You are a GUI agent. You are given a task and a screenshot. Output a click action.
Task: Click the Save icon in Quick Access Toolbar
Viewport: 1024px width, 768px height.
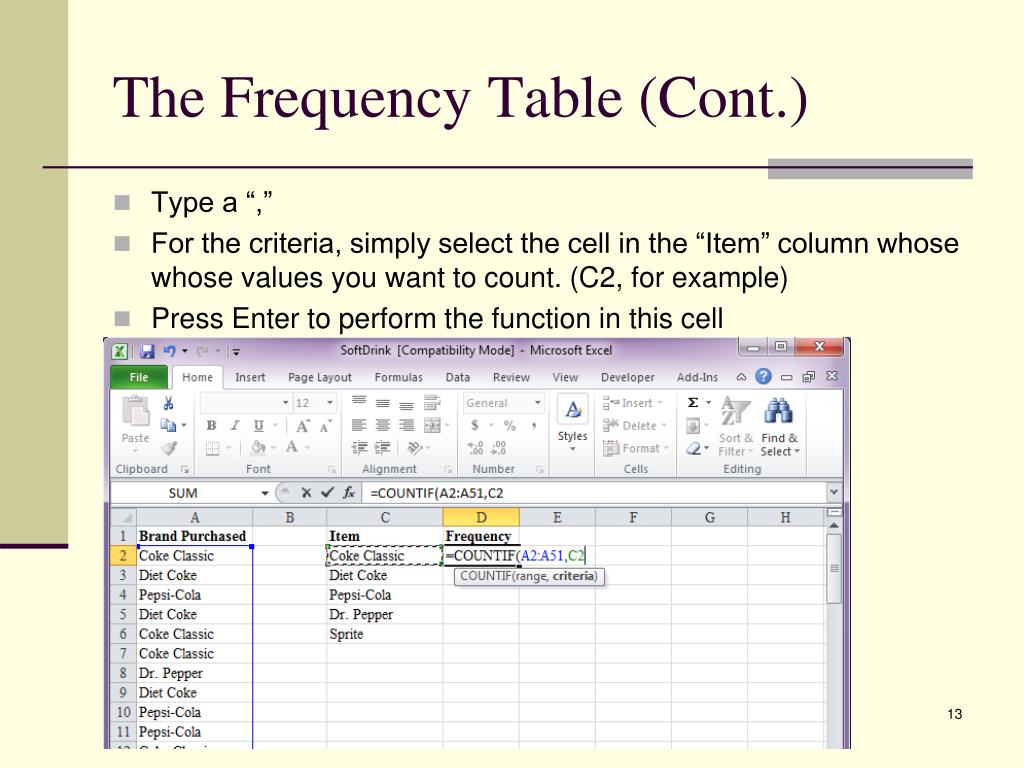point(147,351)
